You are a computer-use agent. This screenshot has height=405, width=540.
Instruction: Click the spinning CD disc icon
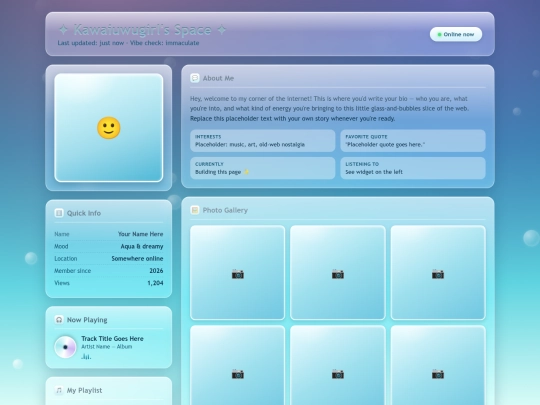[x=65, y=347]
